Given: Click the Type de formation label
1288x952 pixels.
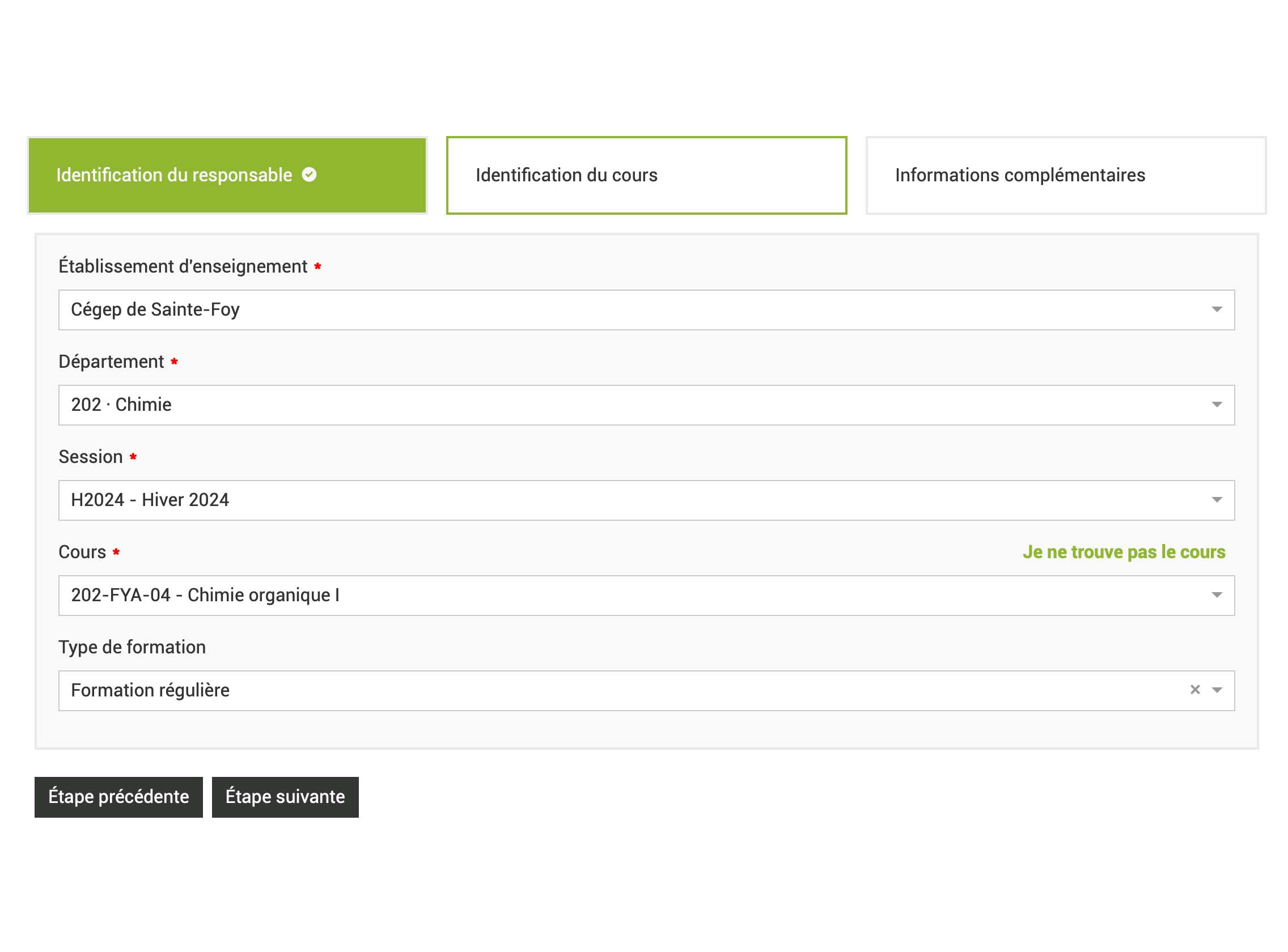Looking at the screenshot, I should (132, 647).
